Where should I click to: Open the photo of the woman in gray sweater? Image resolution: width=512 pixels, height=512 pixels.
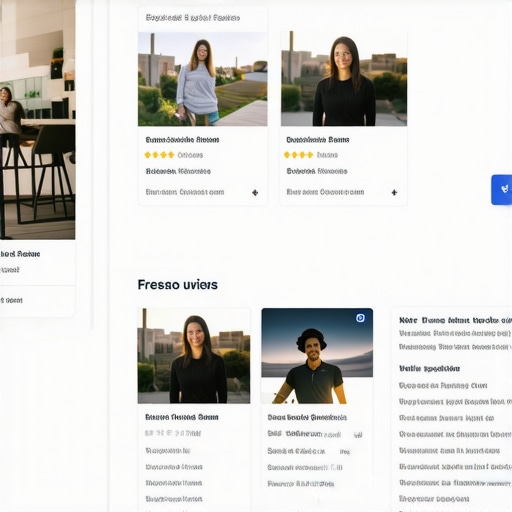pos(203,79)
